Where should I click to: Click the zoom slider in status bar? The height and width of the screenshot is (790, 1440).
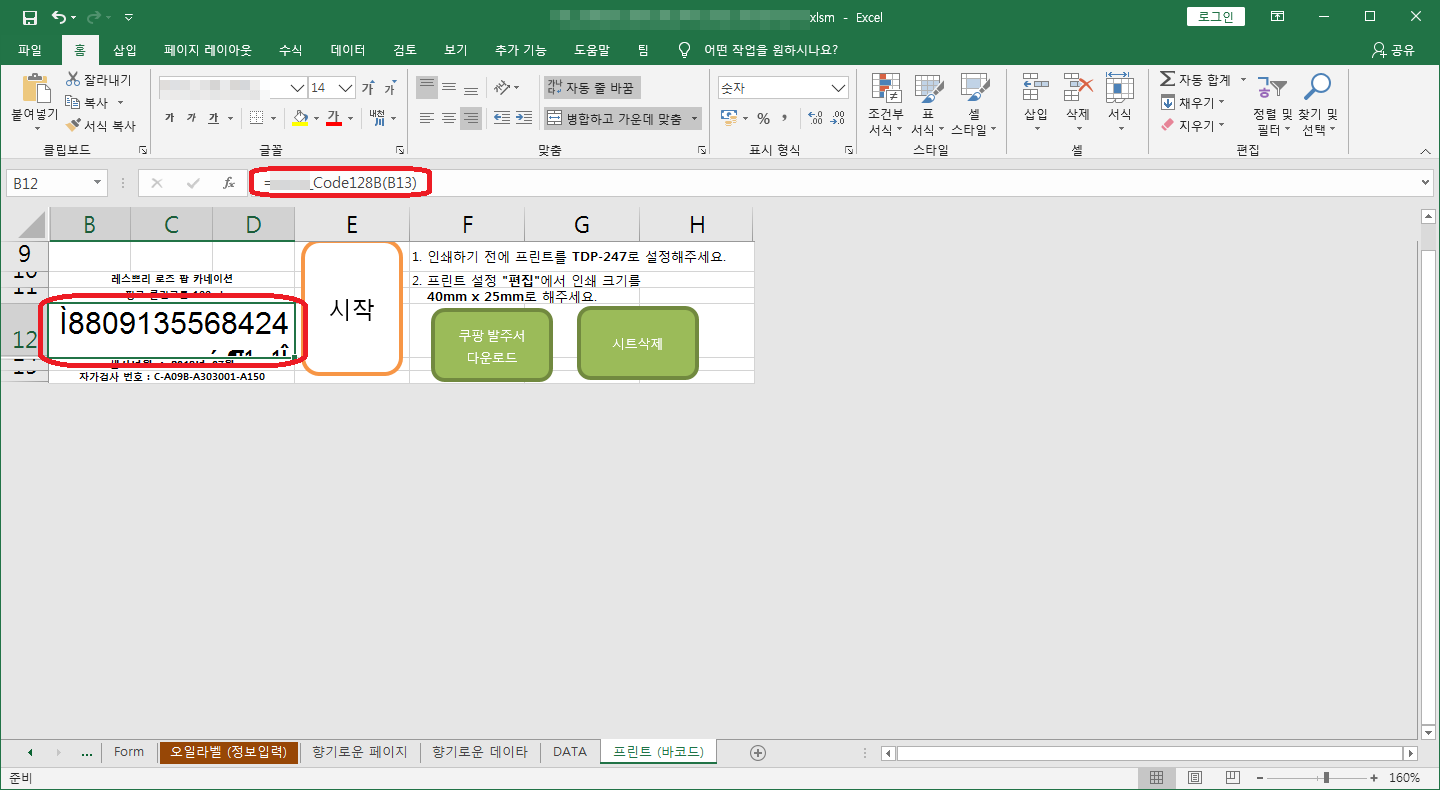click(x=1325, y=778)
